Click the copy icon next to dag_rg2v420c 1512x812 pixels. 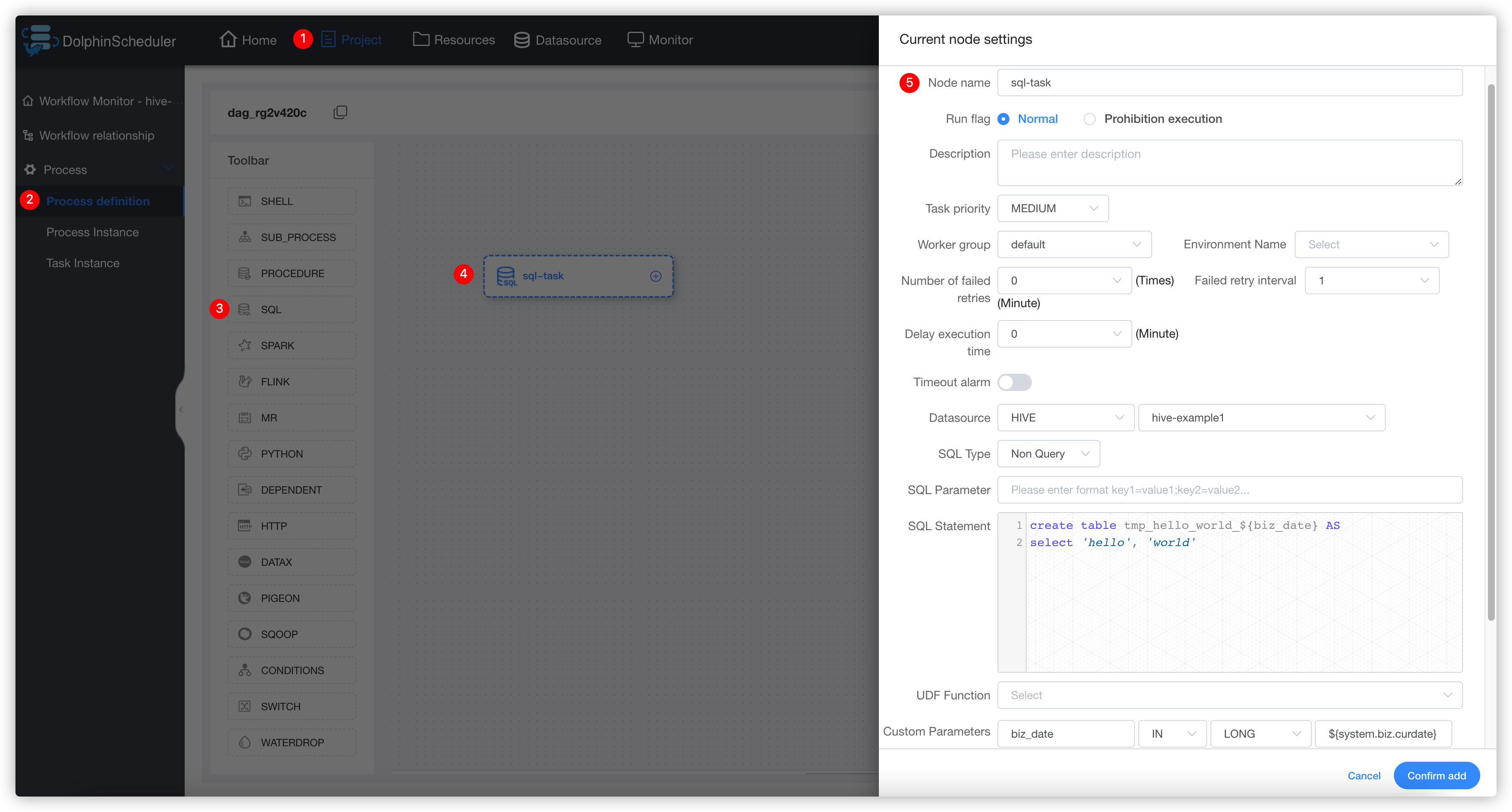[x=341, y=112]
